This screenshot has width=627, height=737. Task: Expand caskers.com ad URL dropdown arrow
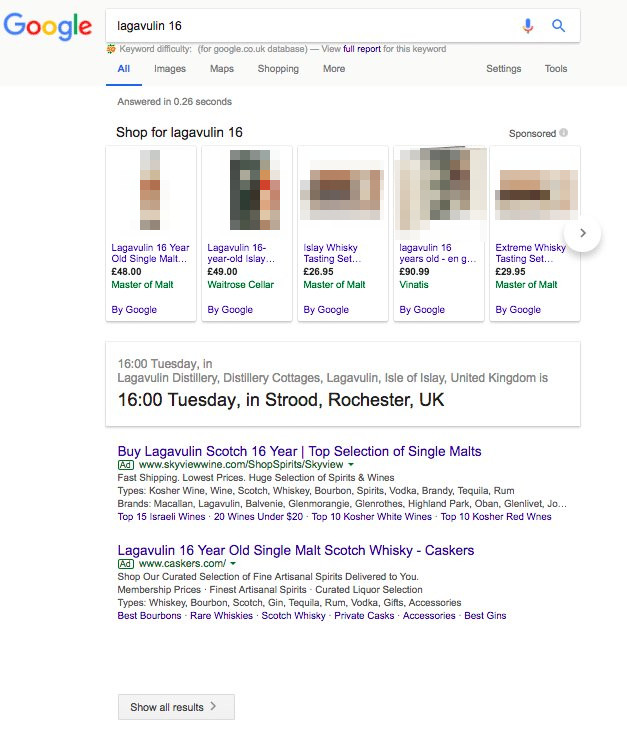(x=233, y=563)
